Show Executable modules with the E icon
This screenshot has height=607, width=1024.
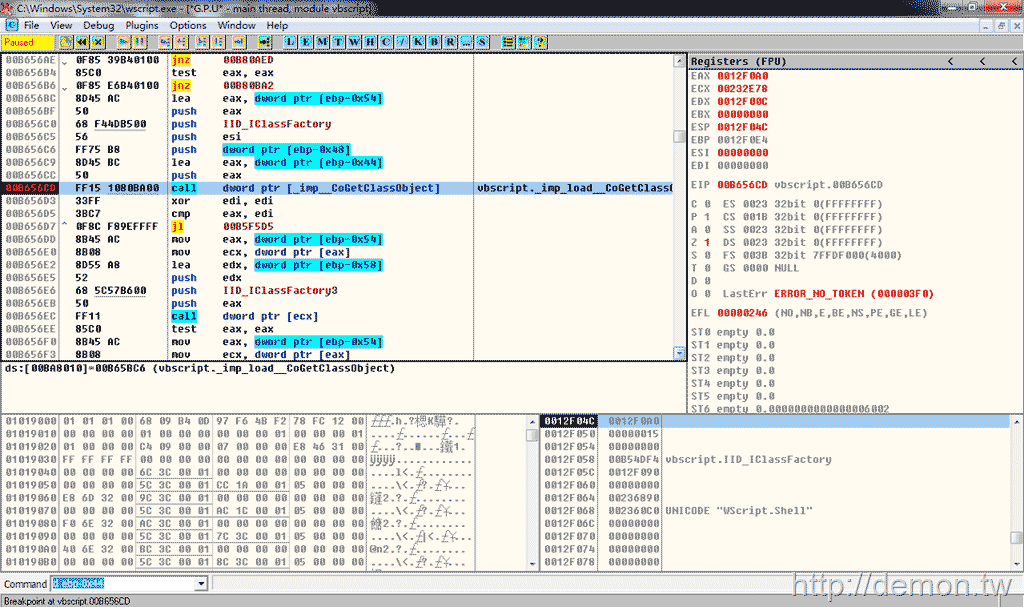coord(307,42)
